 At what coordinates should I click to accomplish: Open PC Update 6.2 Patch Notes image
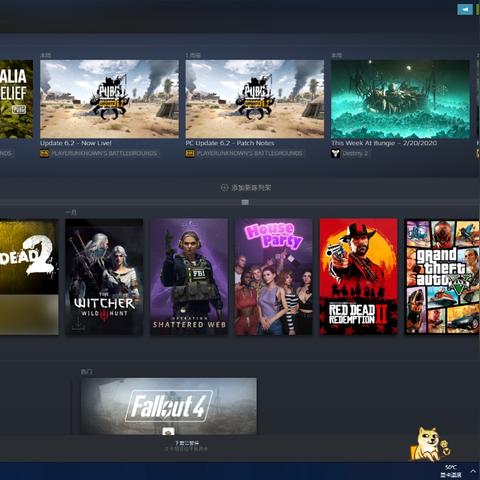255,99
